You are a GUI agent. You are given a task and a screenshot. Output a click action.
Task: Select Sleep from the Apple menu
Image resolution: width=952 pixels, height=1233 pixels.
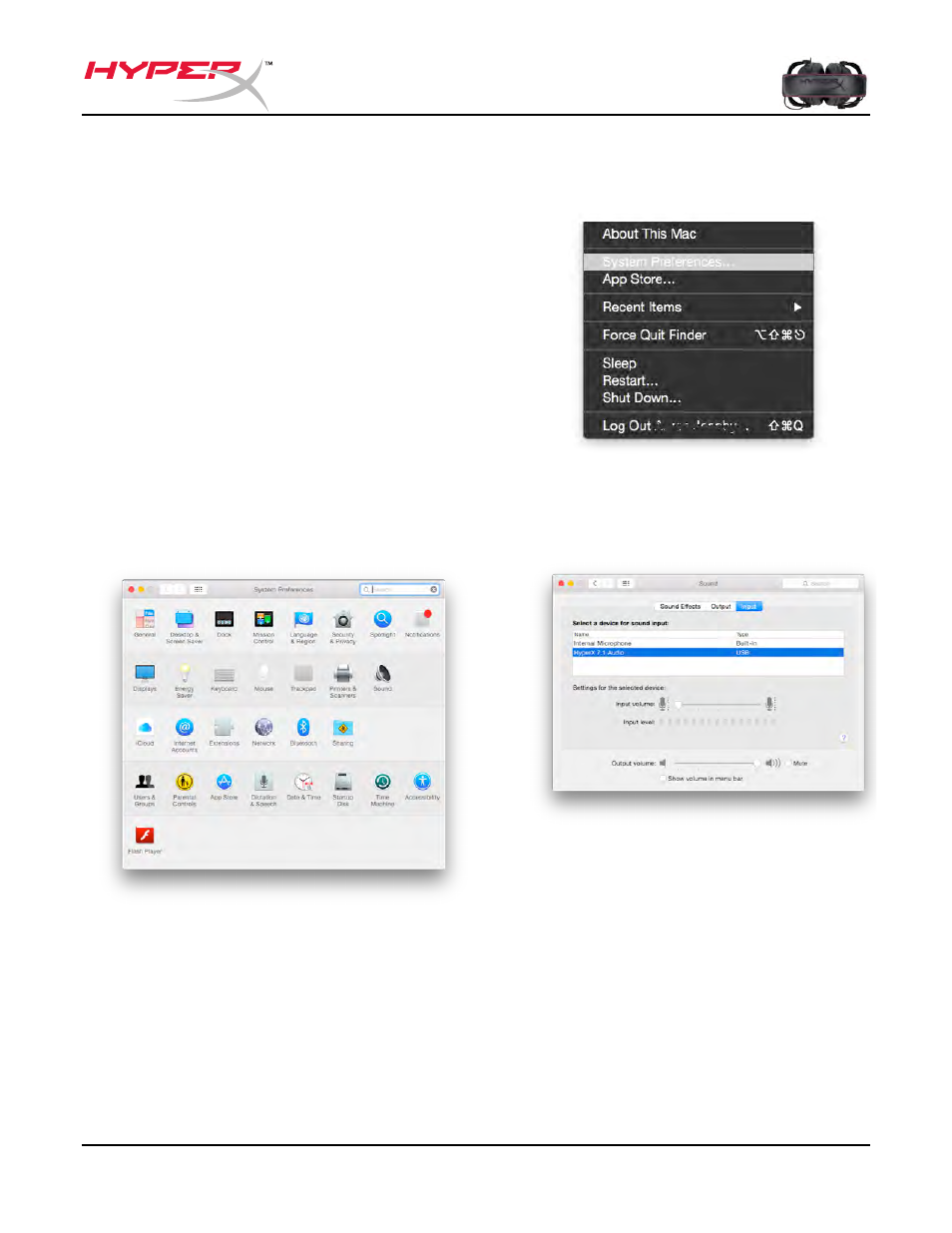pos(699,363)
